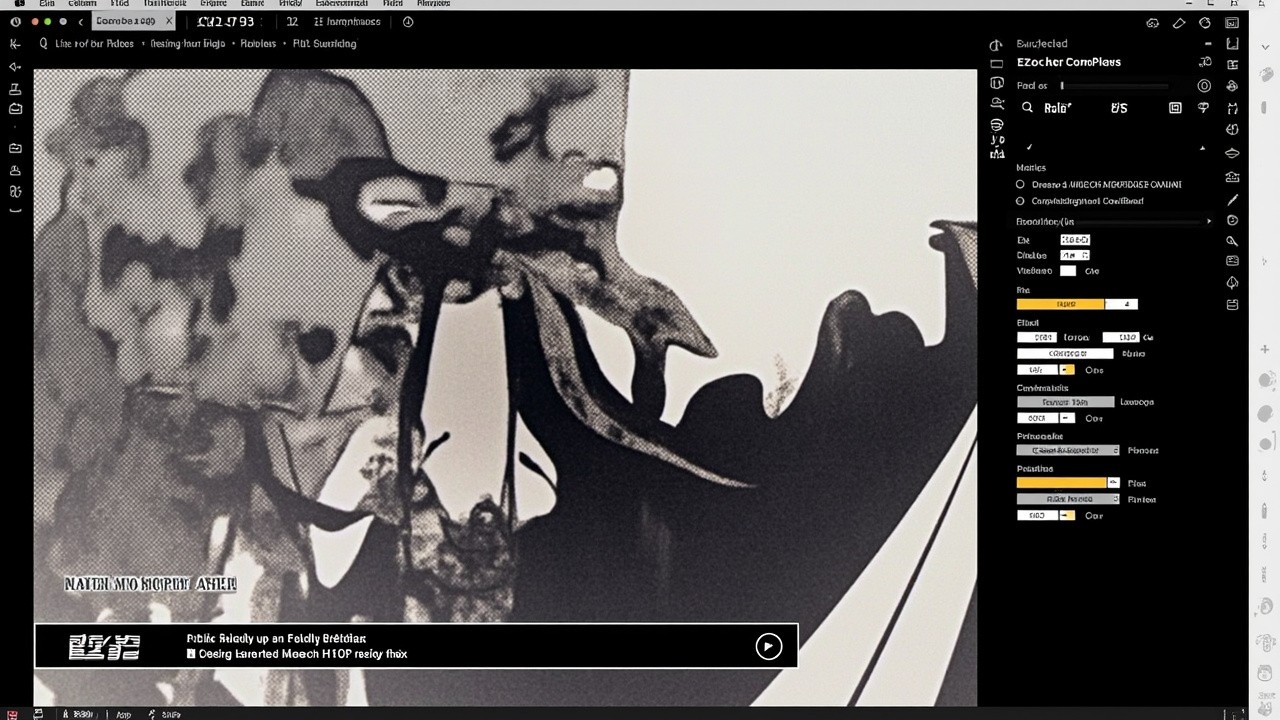Click the wide yellow color bar near the panel bottom
Image resolution: width=1280 pixels, height=720 pixels.
1061,483
